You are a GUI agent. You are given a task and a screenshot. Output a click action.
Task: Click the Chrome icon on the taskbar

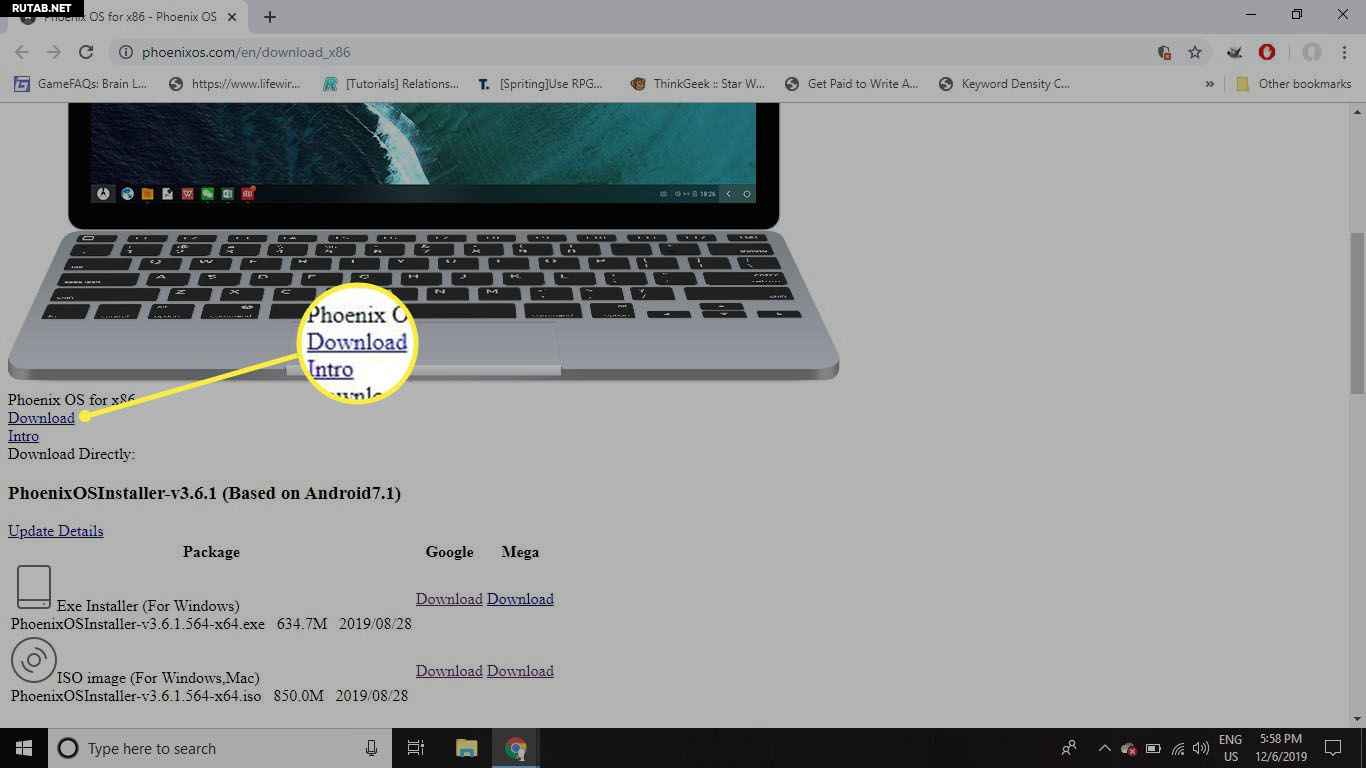pos(515,748)
